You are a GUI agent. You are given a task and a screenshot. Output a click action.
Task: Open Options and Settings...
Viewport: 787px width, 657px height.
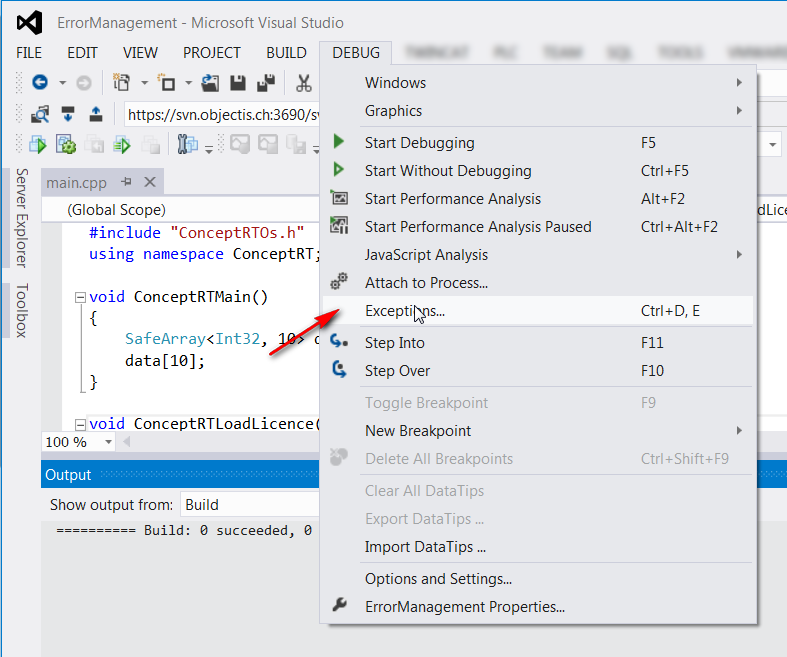[x=538, y=579]
